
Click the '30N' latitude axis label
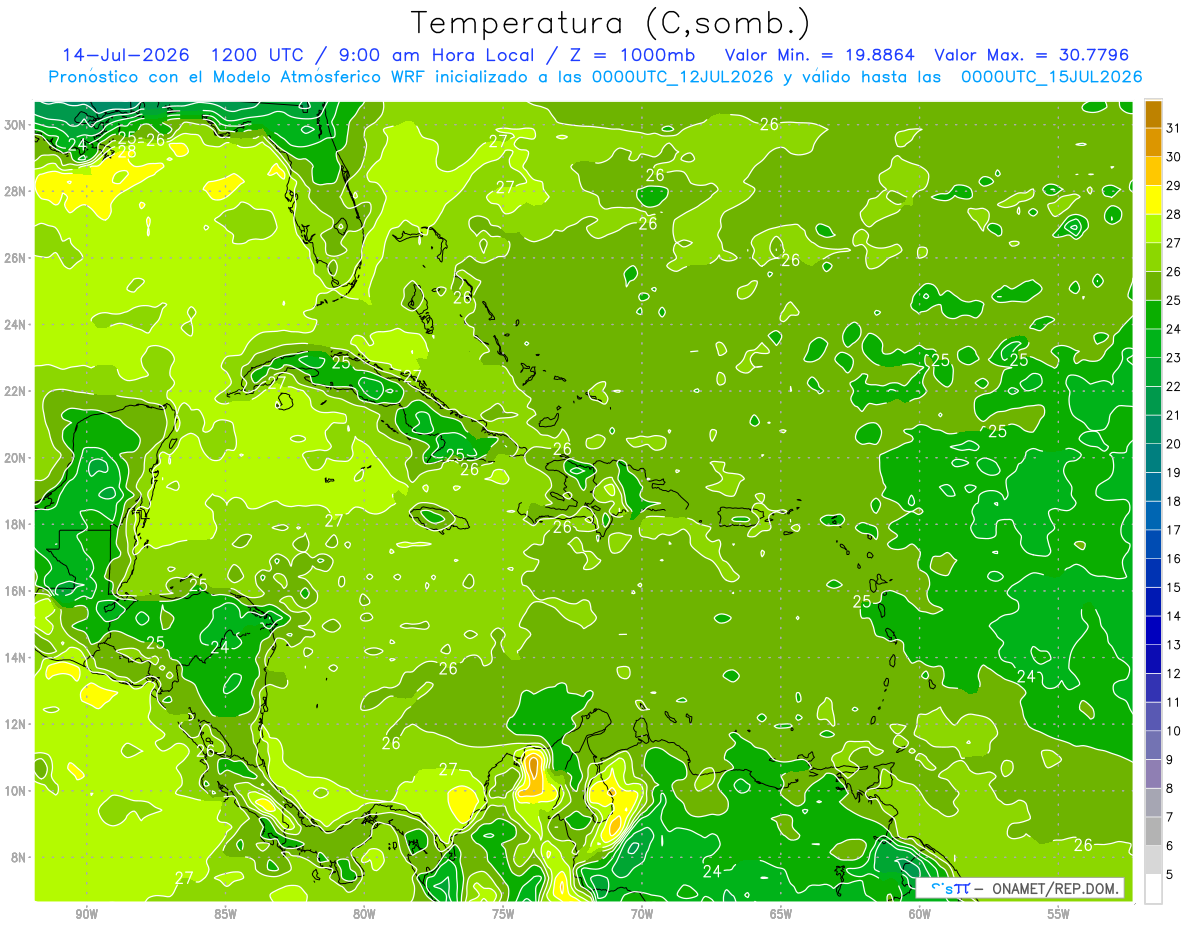pos(15,125)
